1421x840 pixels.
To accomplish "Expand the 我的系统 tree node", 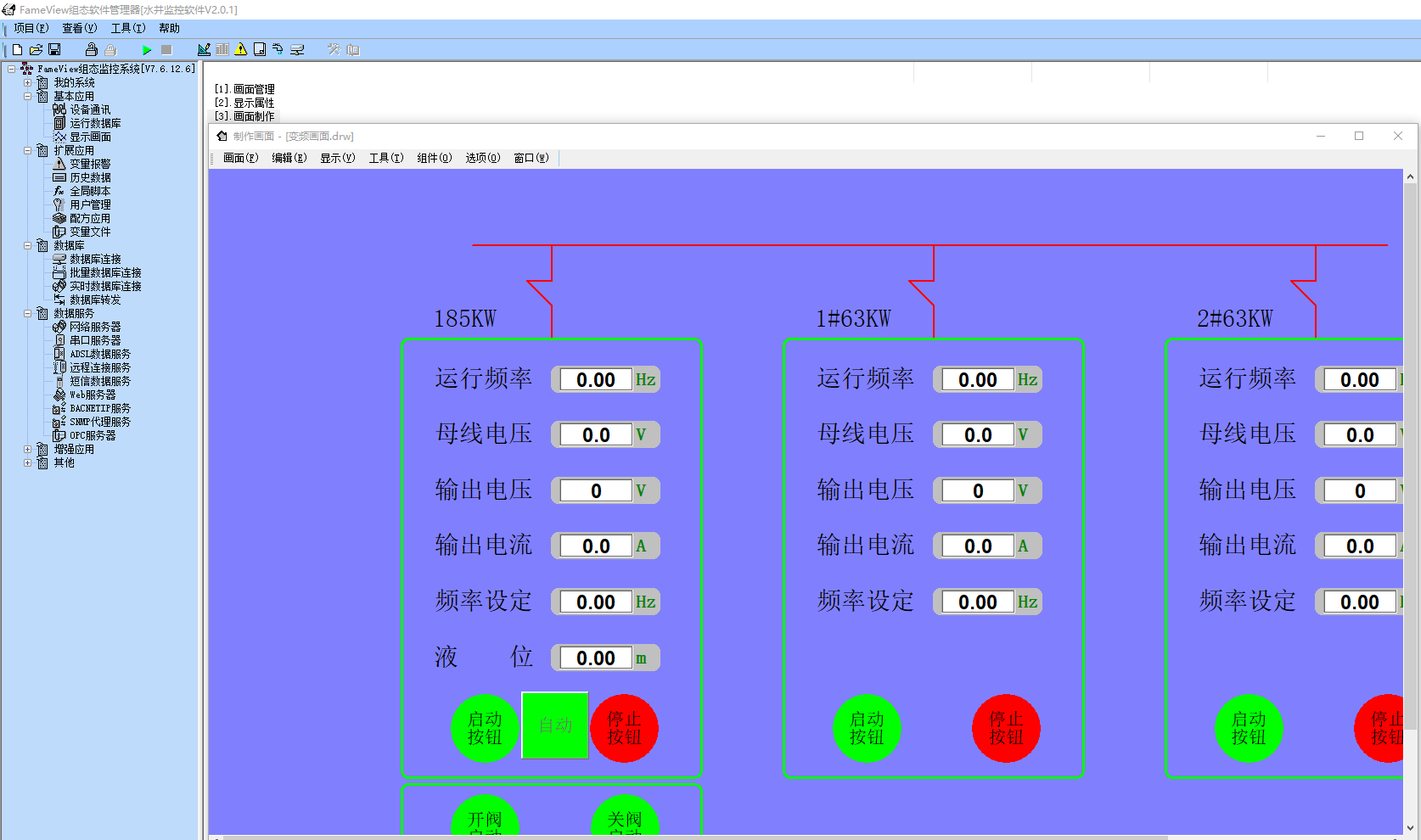I will pyautogui.click(x=27, y=83).
